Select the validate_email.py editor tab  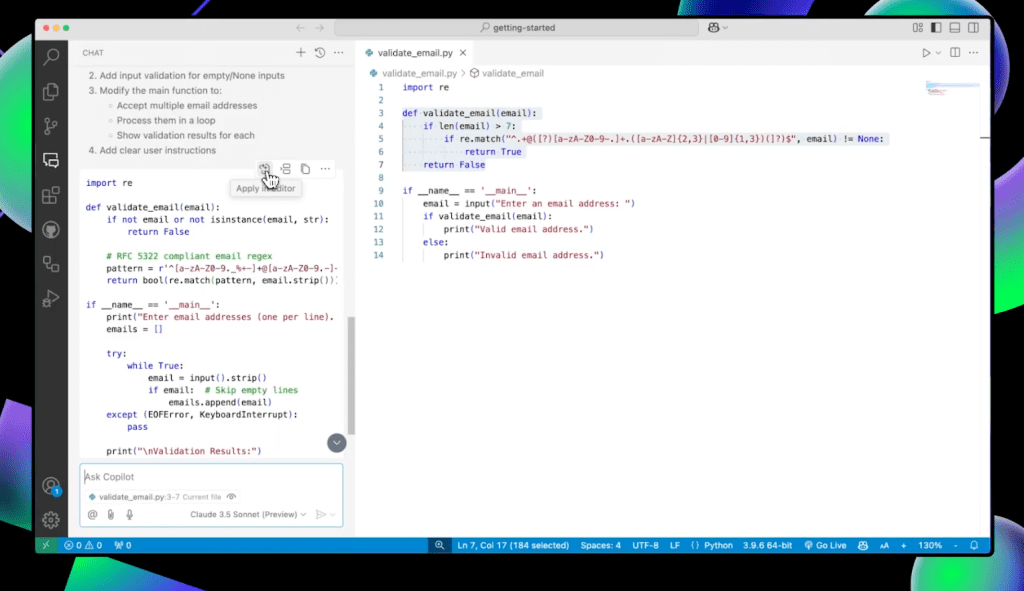415,52
